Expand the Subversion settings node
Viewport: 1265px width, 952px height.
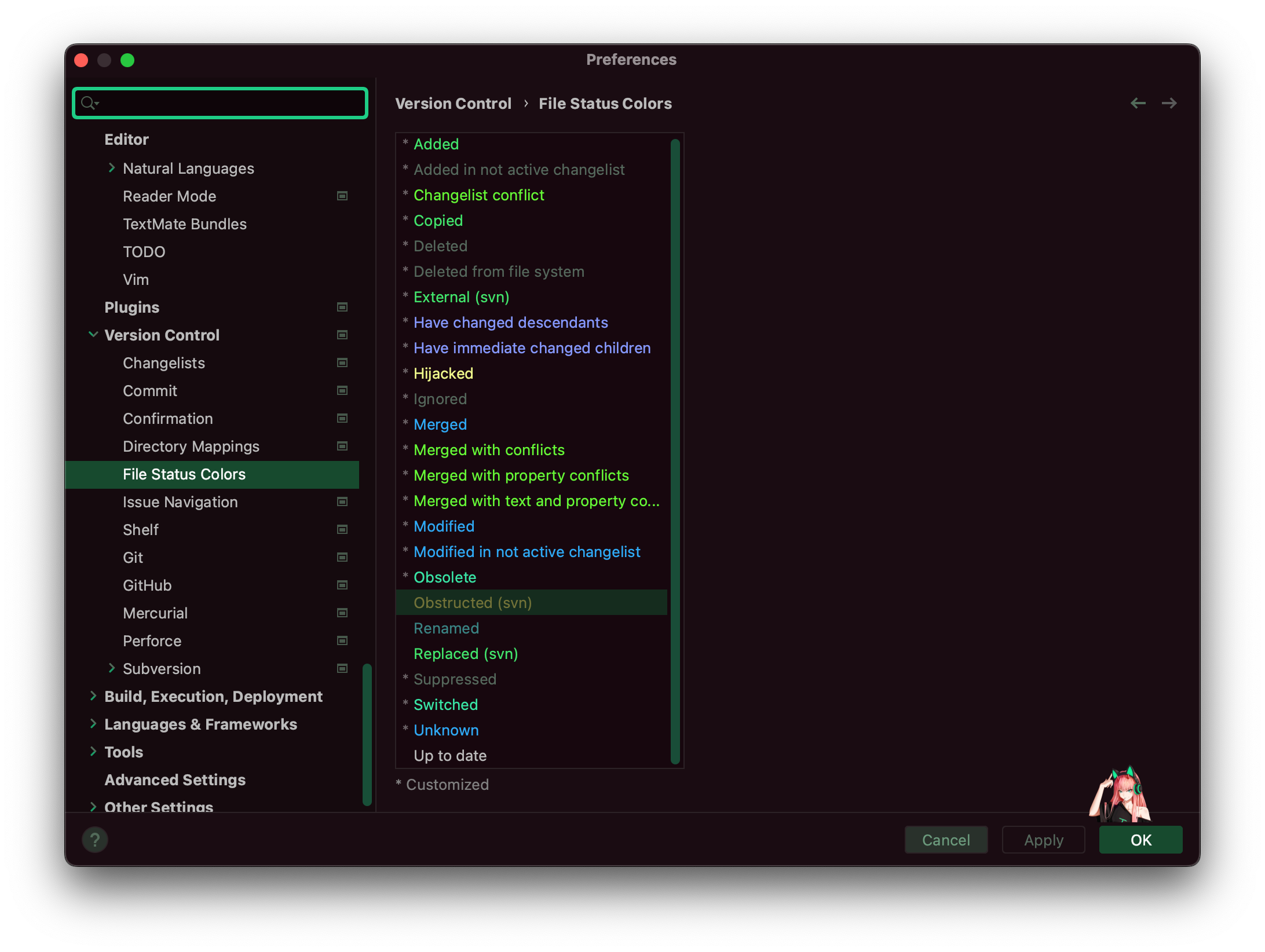[x=111, y=668]
